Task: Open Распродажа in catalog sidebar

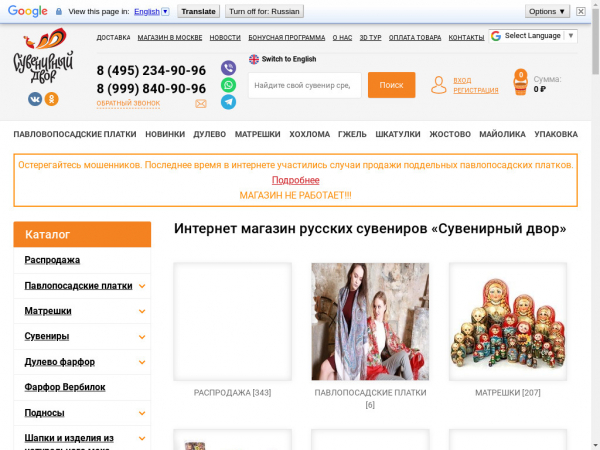Action: [52, 260]
